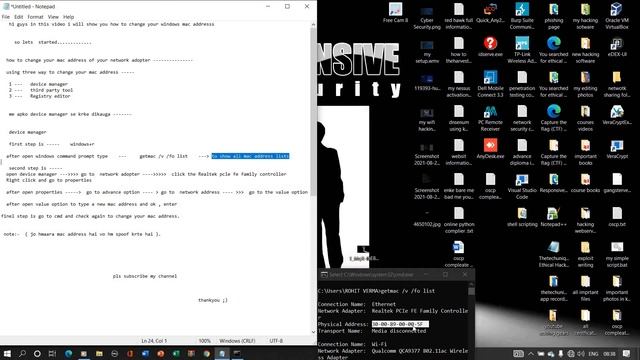Open the View menu in Notepad
This screenshot has height=360, width=640.
(53, 17)
